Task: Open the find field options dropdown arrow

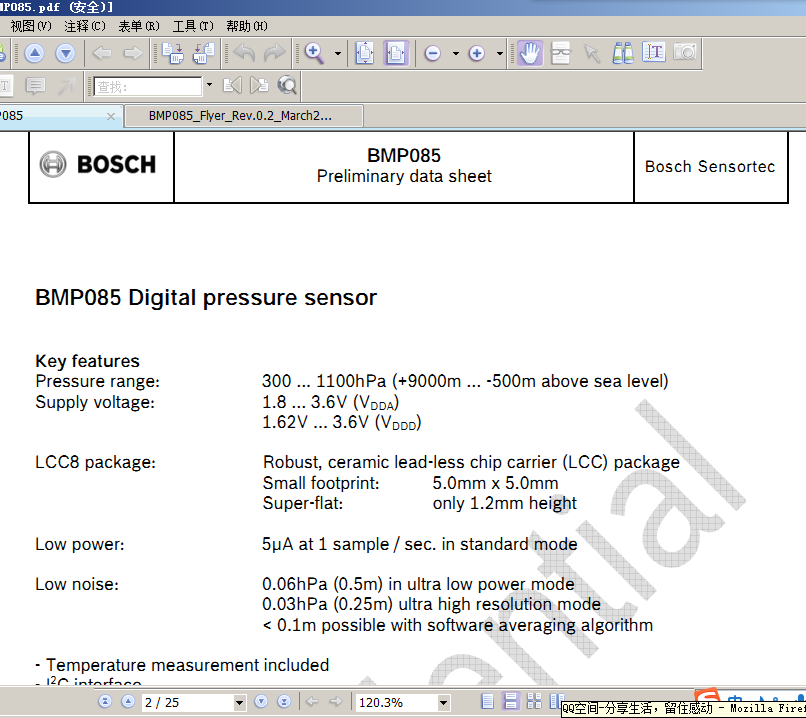Action: 209,85
